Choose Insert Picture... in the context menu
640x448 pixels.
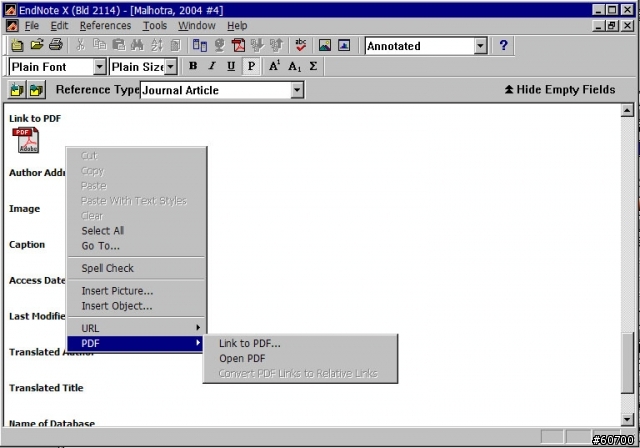(136, 291)
